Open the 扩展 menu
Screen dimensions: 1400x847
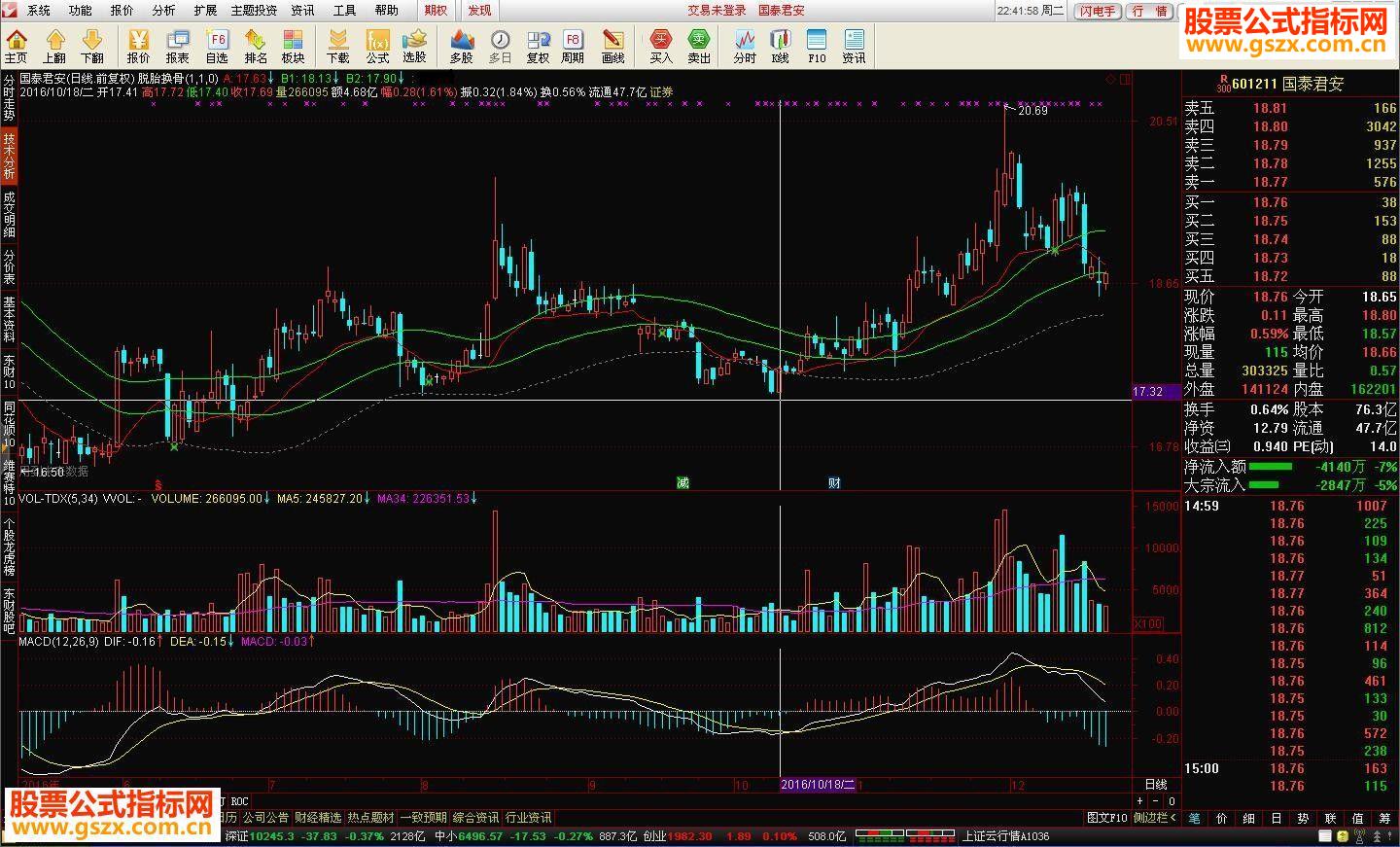tap(205, 11)
